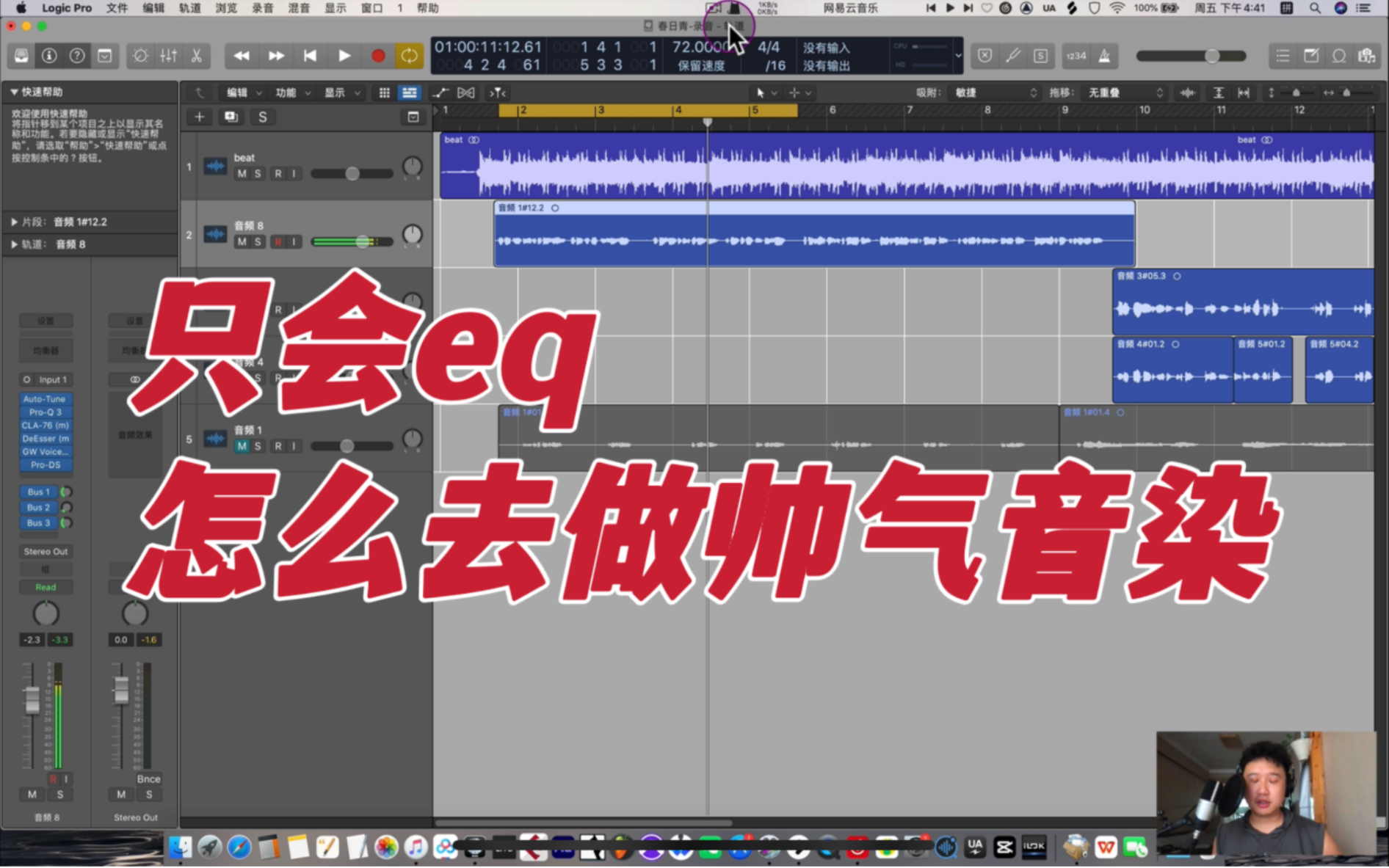
Task: Toggle Quick Help question mark button
Action: (77, 56)
